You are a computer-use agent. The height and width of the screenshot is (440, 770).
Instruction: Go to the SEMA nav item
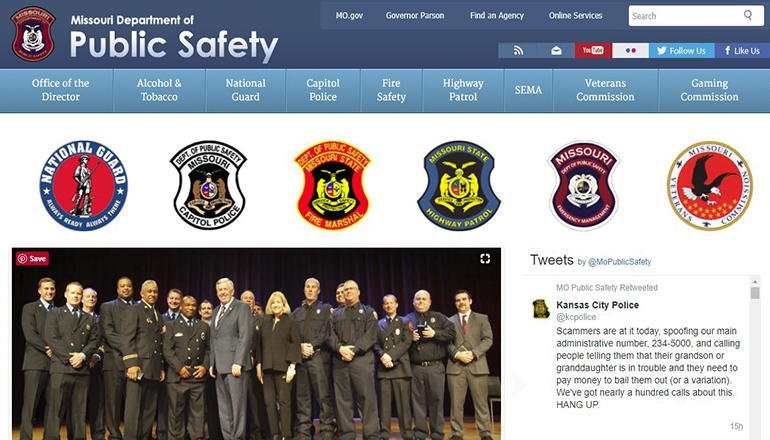[528, 90]
